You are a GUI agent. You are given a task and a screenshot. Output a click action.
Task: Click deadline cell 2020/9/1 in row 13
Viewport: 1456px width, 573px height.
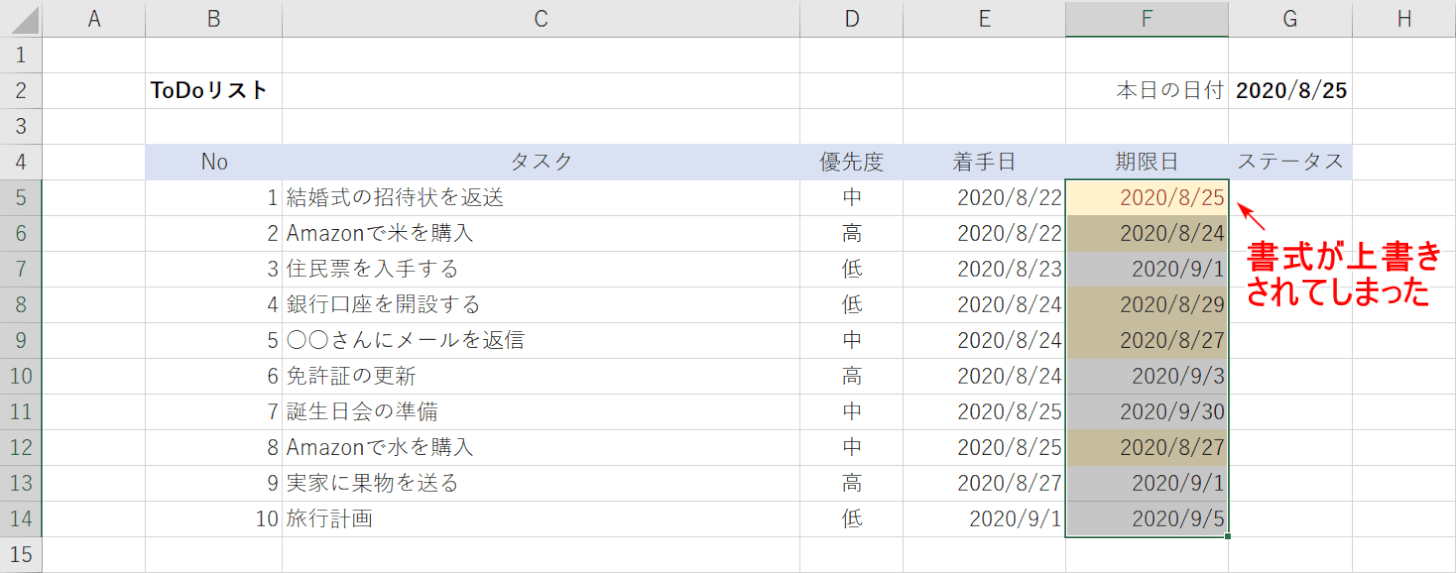coord(1148,484)
